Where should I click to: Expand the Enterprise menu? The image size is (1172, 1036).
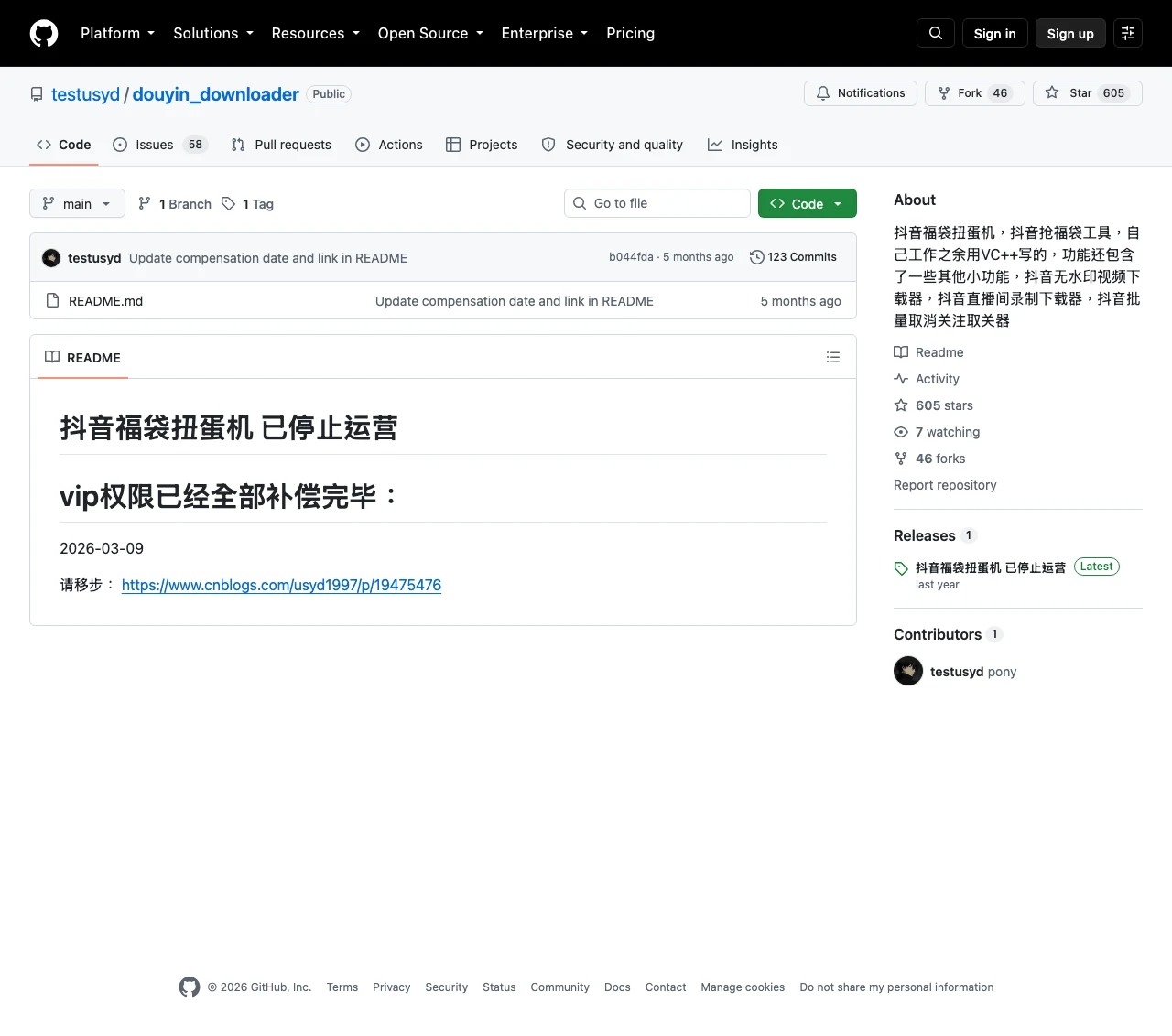click(x=544, y=33)
